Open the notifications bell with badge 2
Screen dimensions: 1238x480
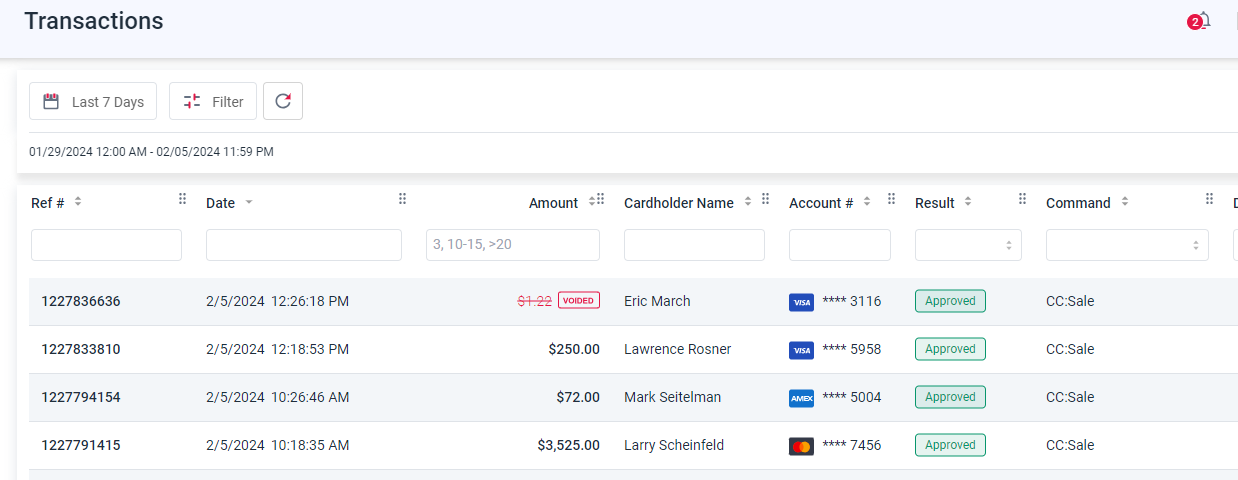pyautogui.click(x=1200, y=21)
